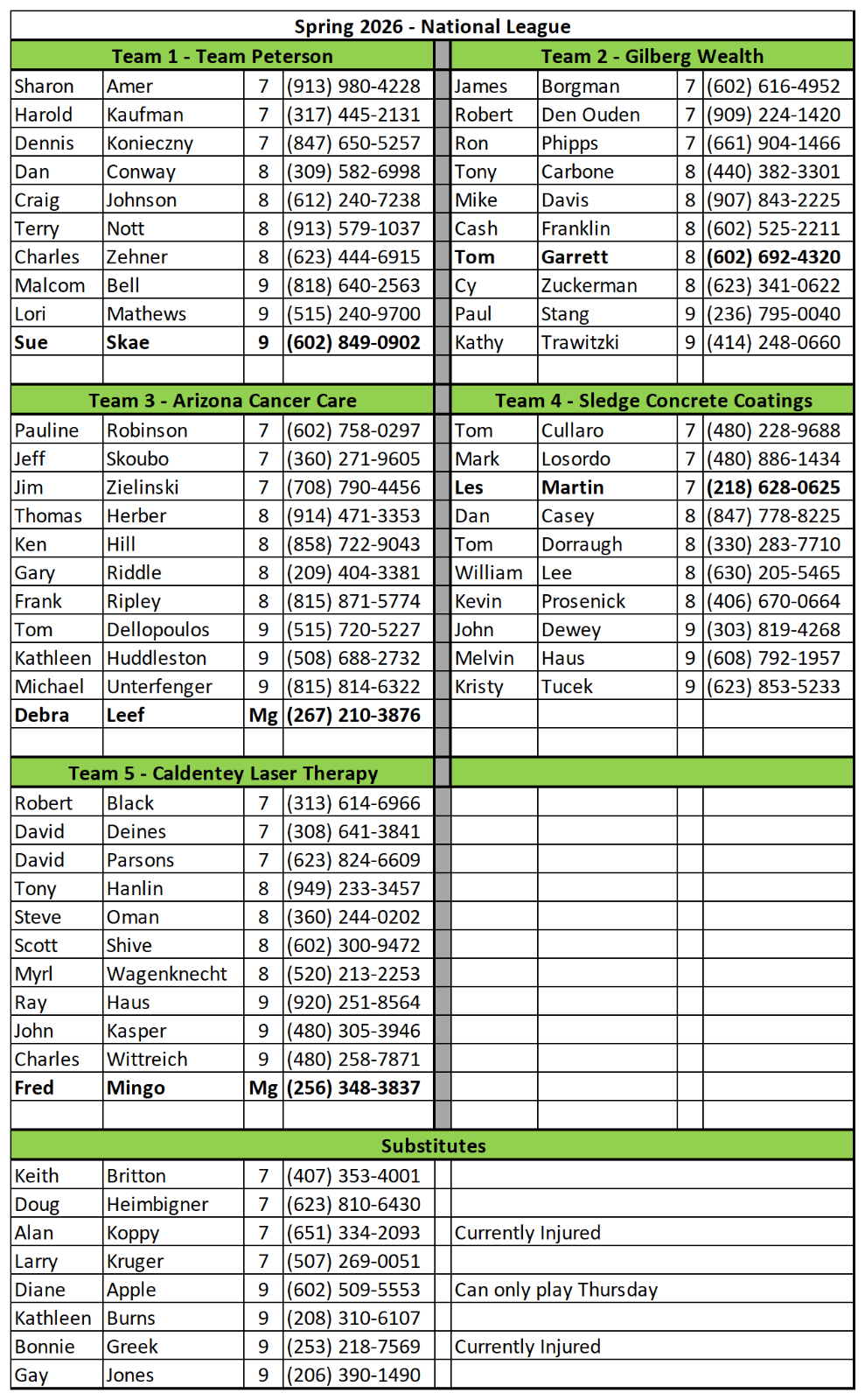Click Les Martin's phone number (218) 628-0625
Screen dimensions: 865x1400
[x=773, y=487]
